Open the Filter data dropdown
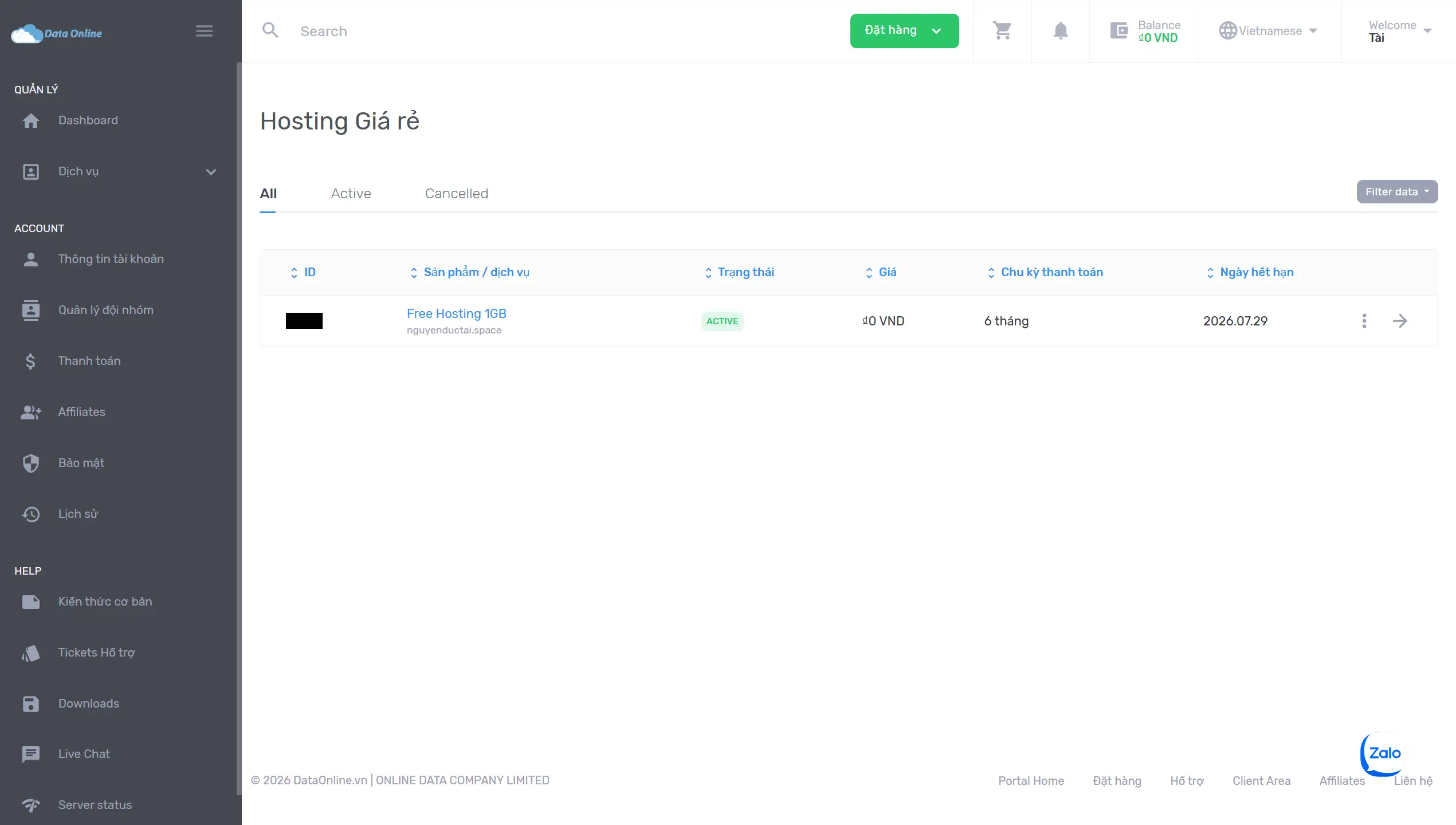Image resolution: width=1456 pixels, height=825 pixels. click(1396, 192)
